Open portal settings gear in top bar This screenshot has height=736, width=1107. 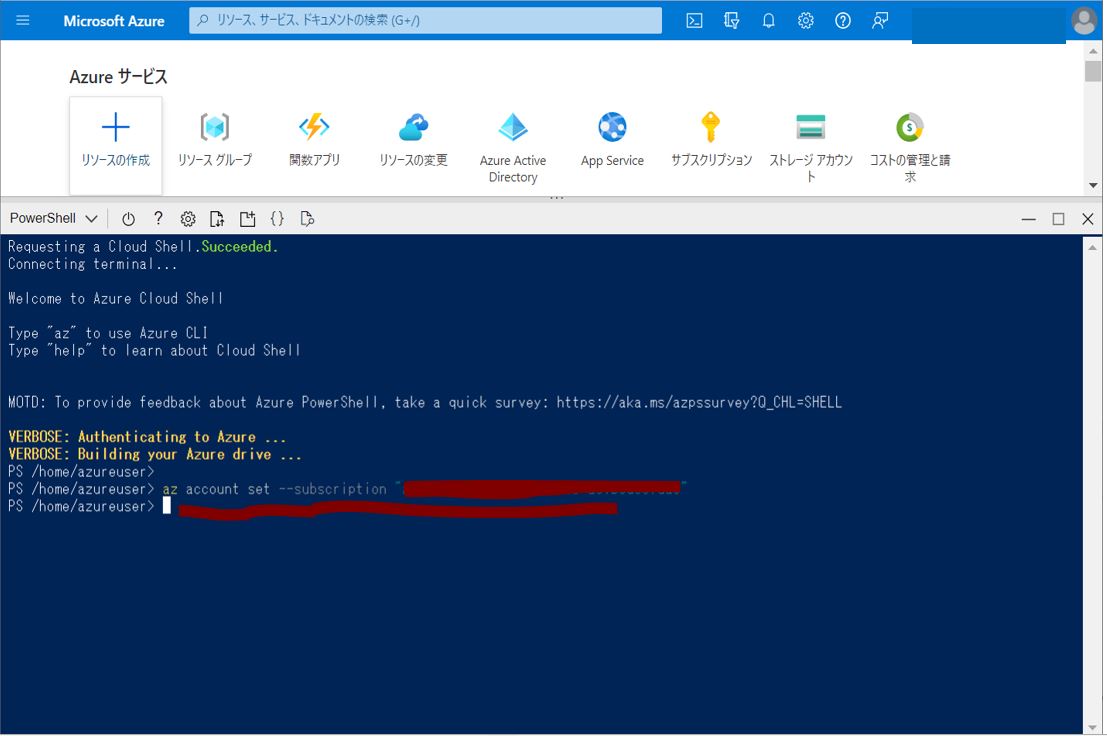[x=805, y=20]
